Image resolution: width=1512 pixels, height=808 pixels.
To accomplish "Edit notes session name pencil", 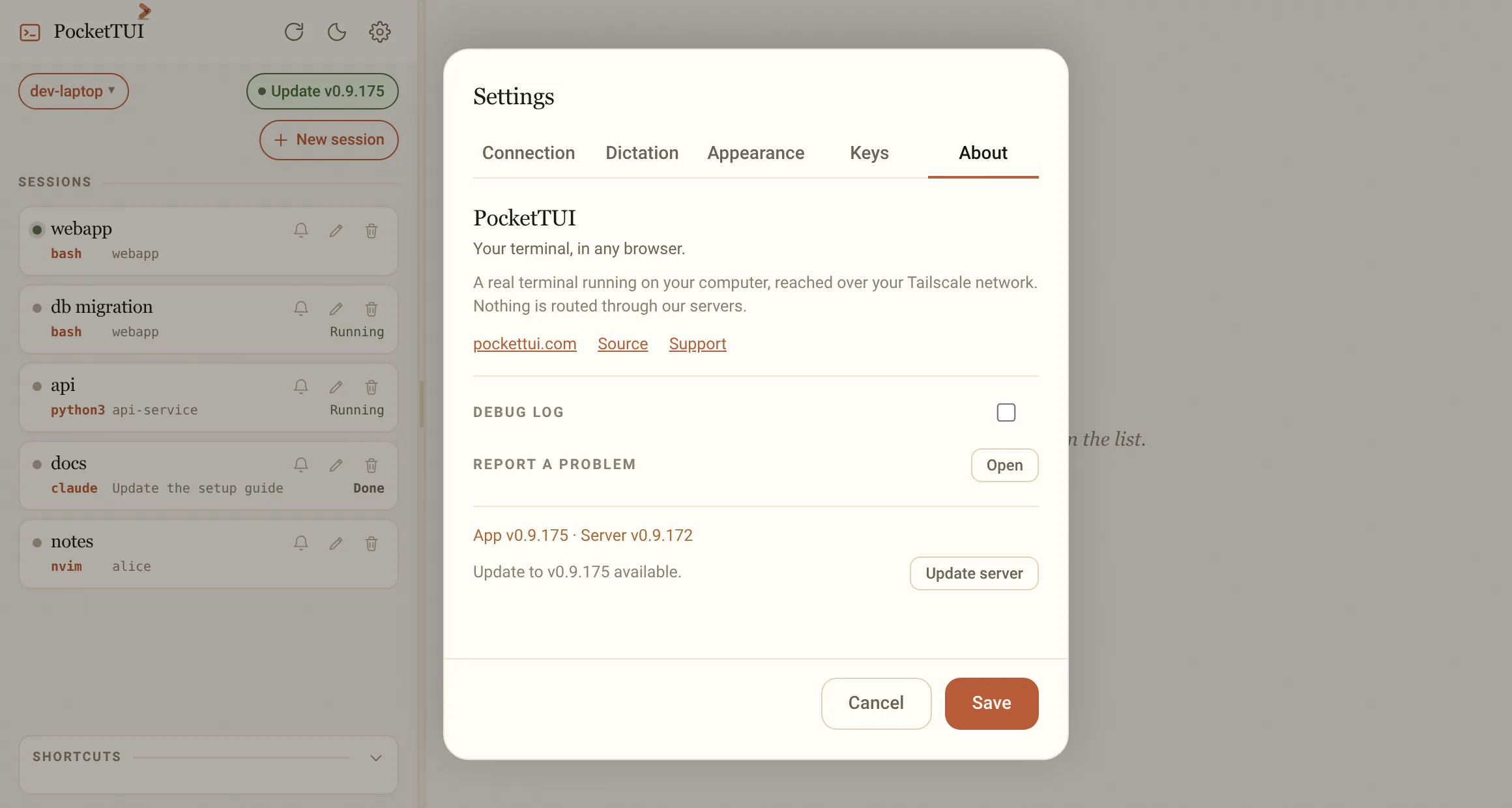I will pyautogui.click(x=336, y=543).
